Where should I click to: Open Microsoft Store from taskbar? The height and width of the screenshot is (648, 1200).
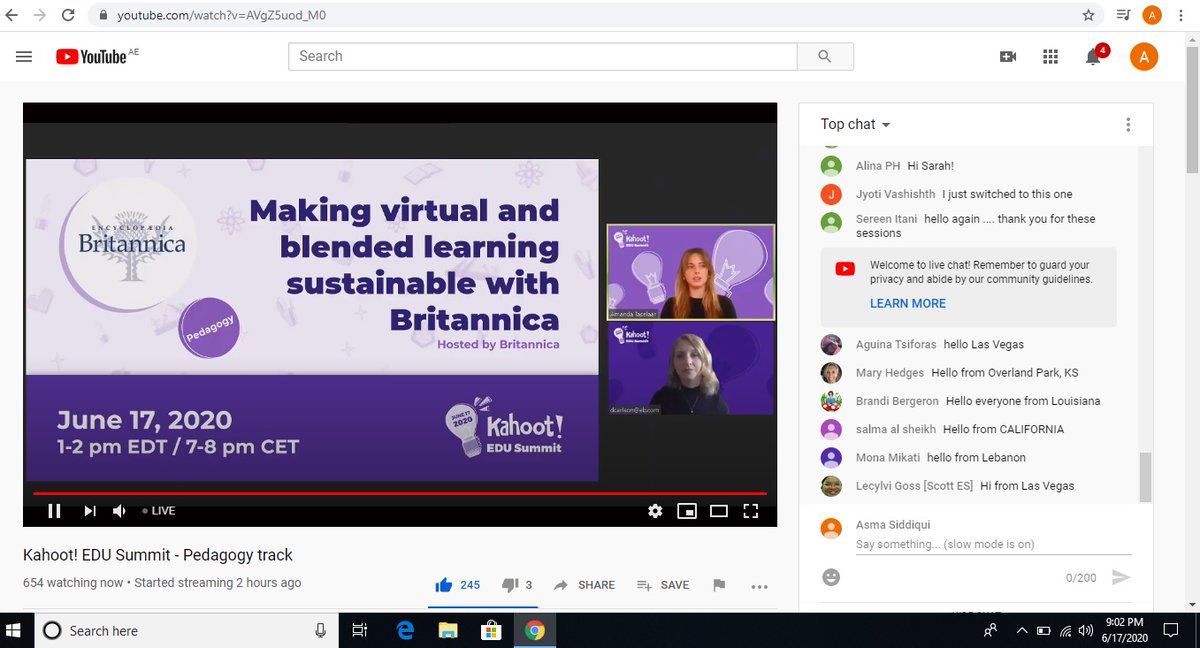pyautogui.click(x=492, y=630)
